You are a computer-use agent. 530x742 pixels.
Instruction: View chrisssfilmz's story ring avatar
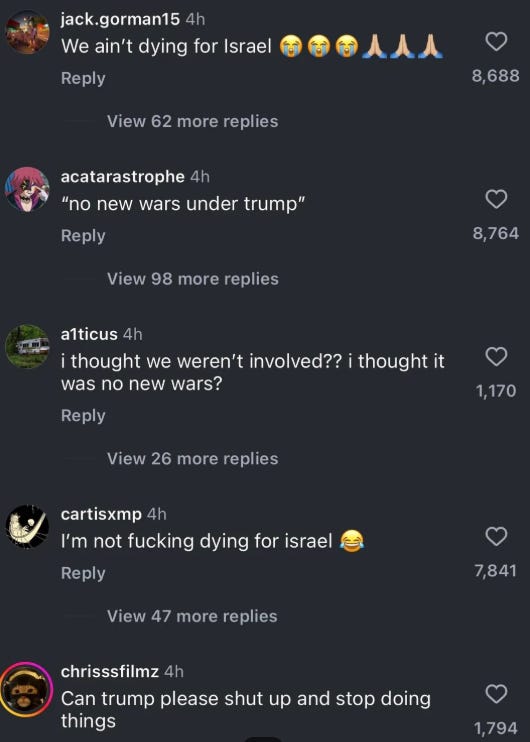[26, 689]
